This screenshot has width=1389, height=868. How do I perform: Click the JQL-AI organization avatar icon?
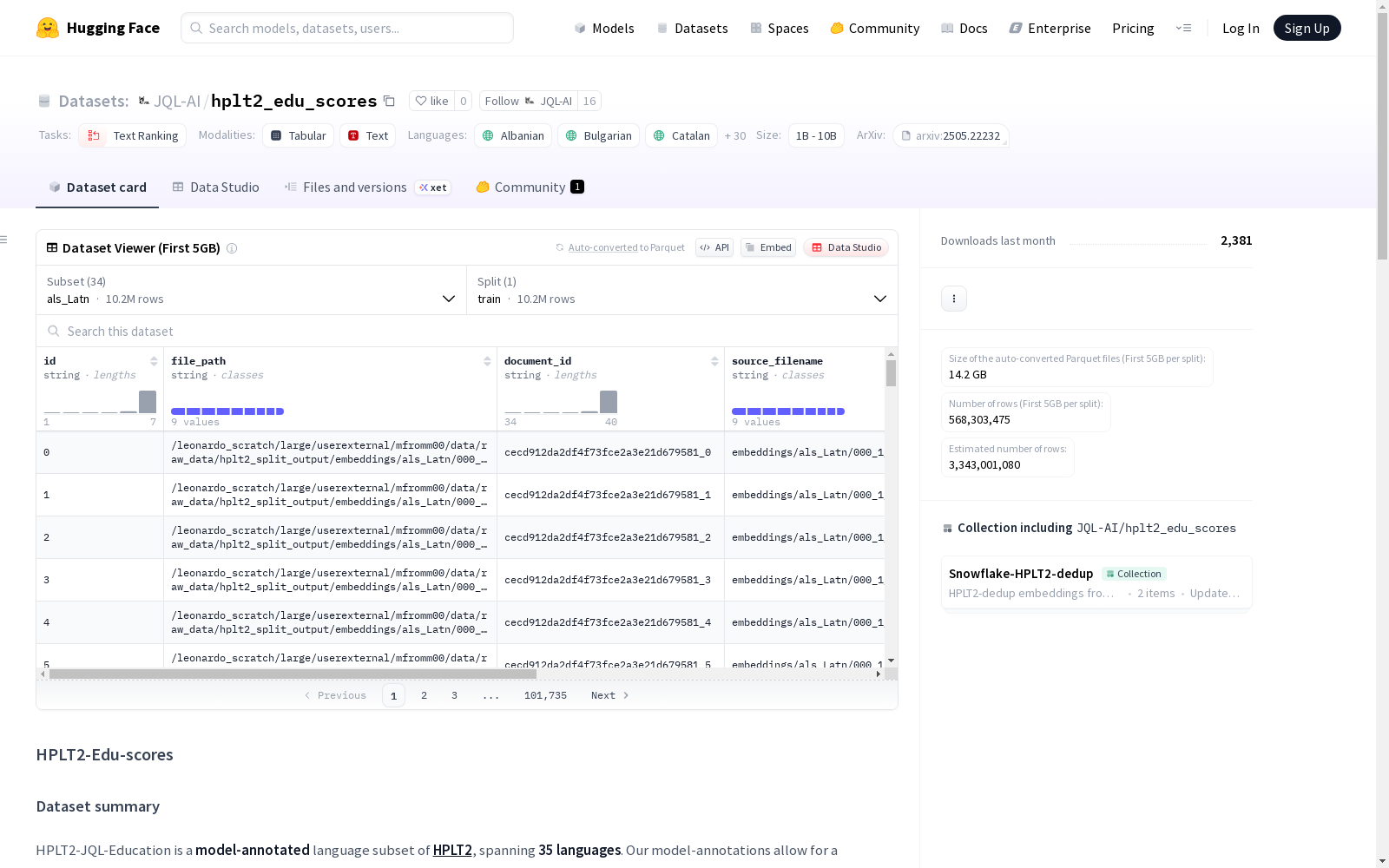[144, 101]
